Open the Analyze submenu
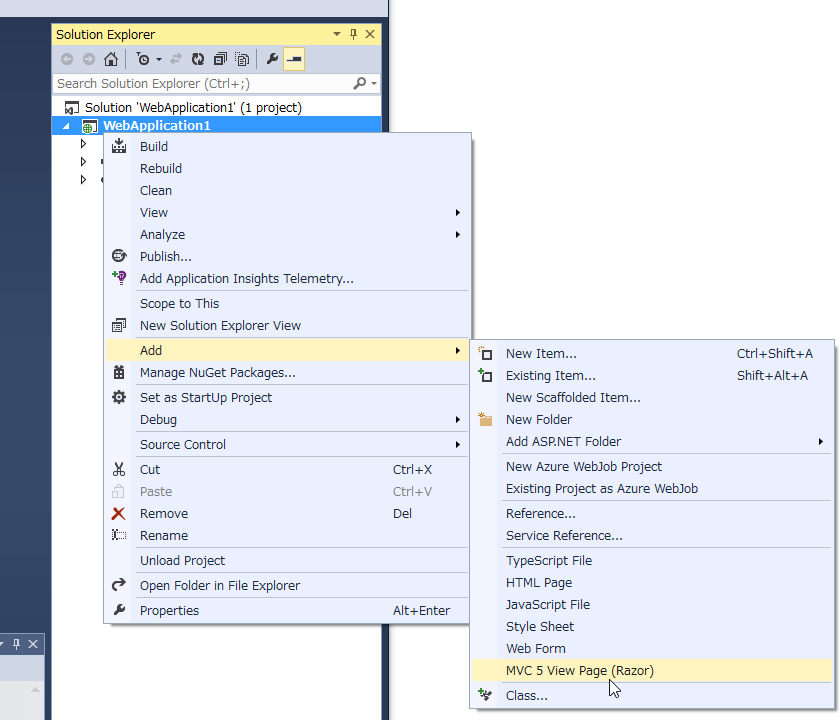Image resolution: width=840 pixels, height=720 pixels. [287, 234]
